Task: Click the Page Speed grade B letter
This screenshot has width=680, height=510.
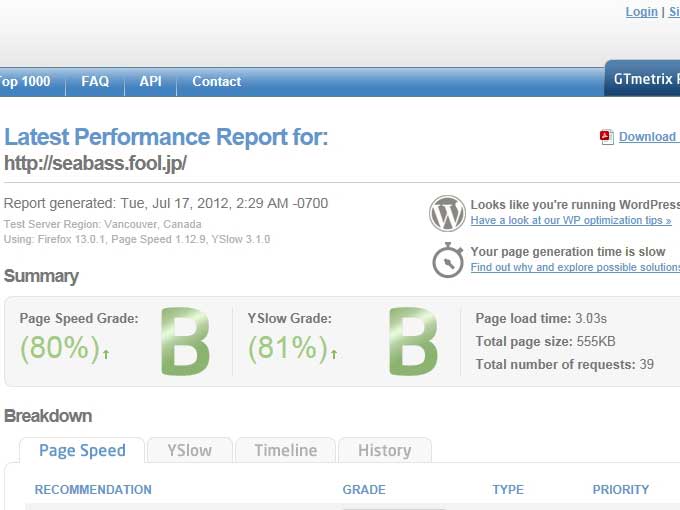Action: [185, 341]
